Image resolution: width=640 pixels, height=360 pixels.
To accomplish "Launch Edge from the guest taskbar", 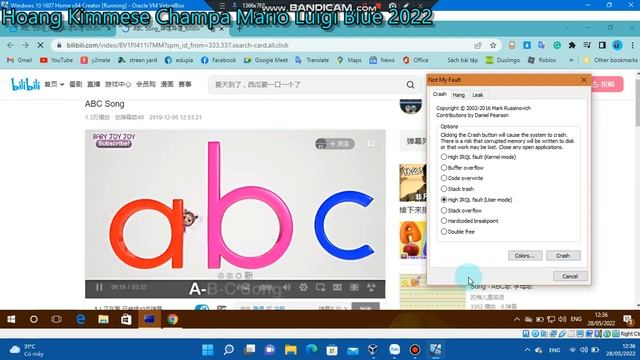I will point(80,319).
